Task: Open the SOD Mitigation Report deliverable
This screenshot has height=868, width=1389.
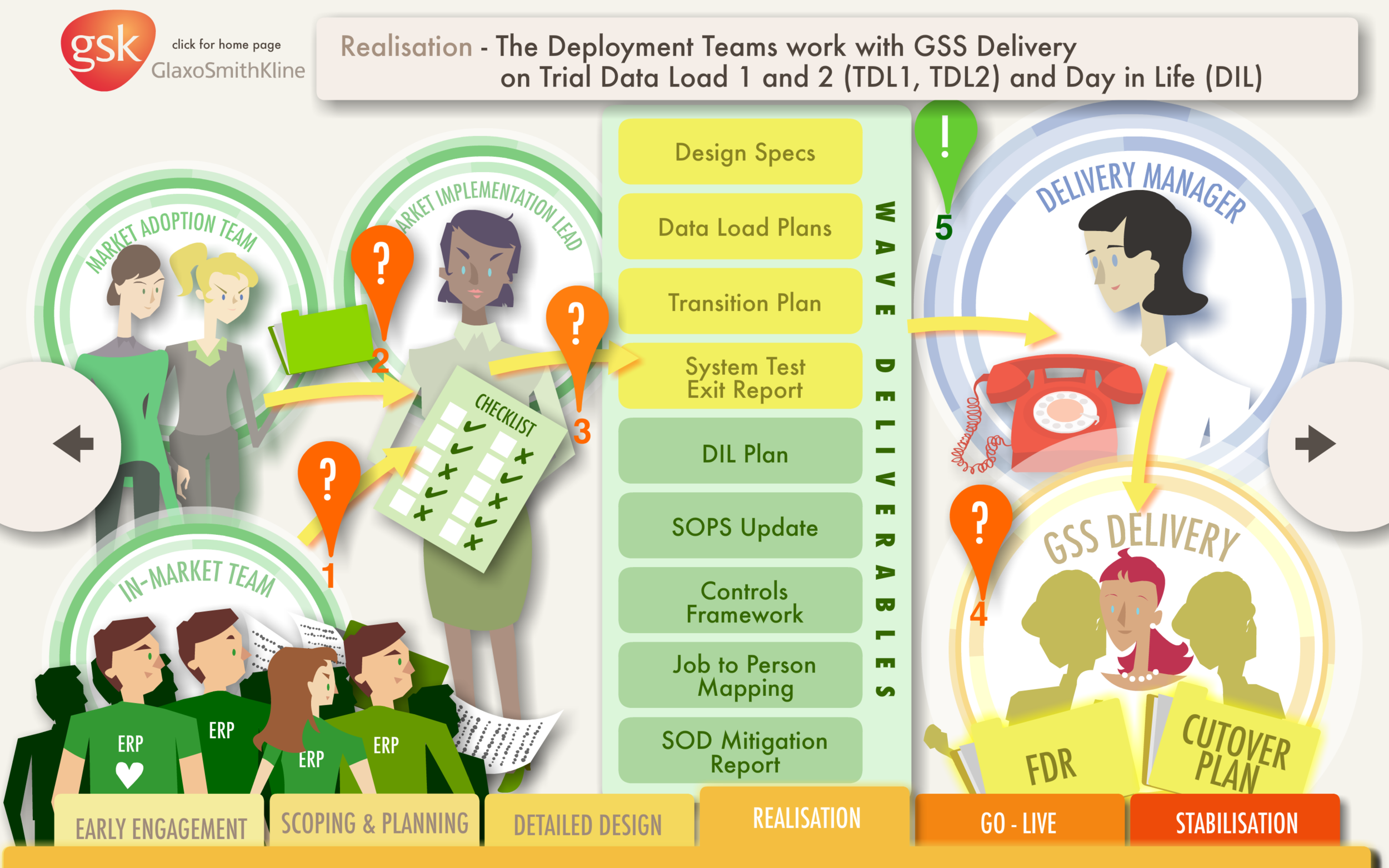Action: [x=741, y=751]
